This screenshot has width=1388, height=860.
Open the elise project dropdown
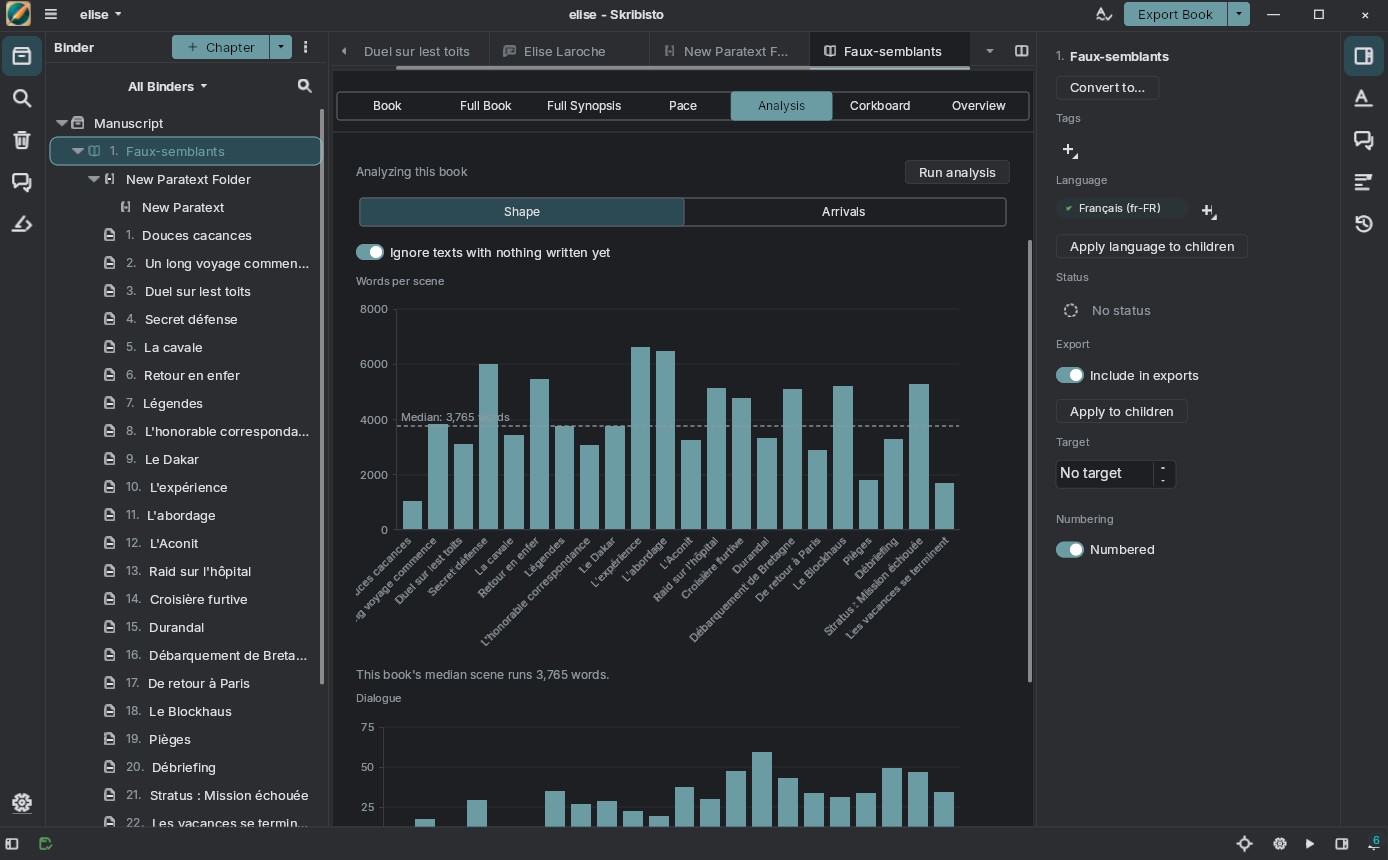pos(100,14)
